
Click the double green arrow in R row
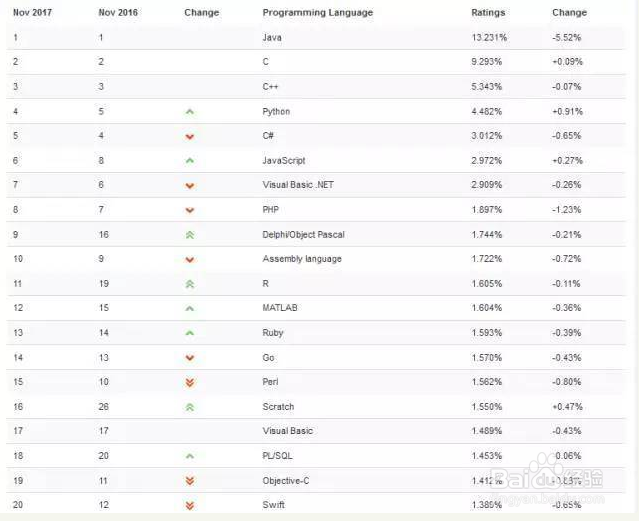[x=190, y=284]
